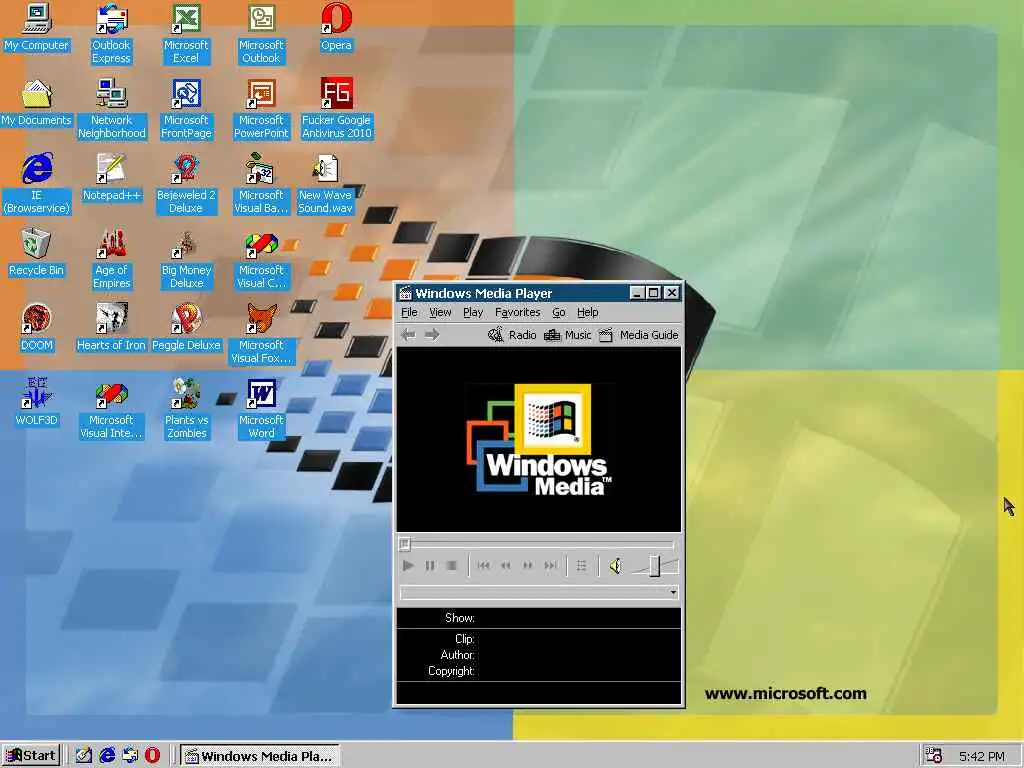Open the File menu

pyautogui.click(x=409, y=312)
